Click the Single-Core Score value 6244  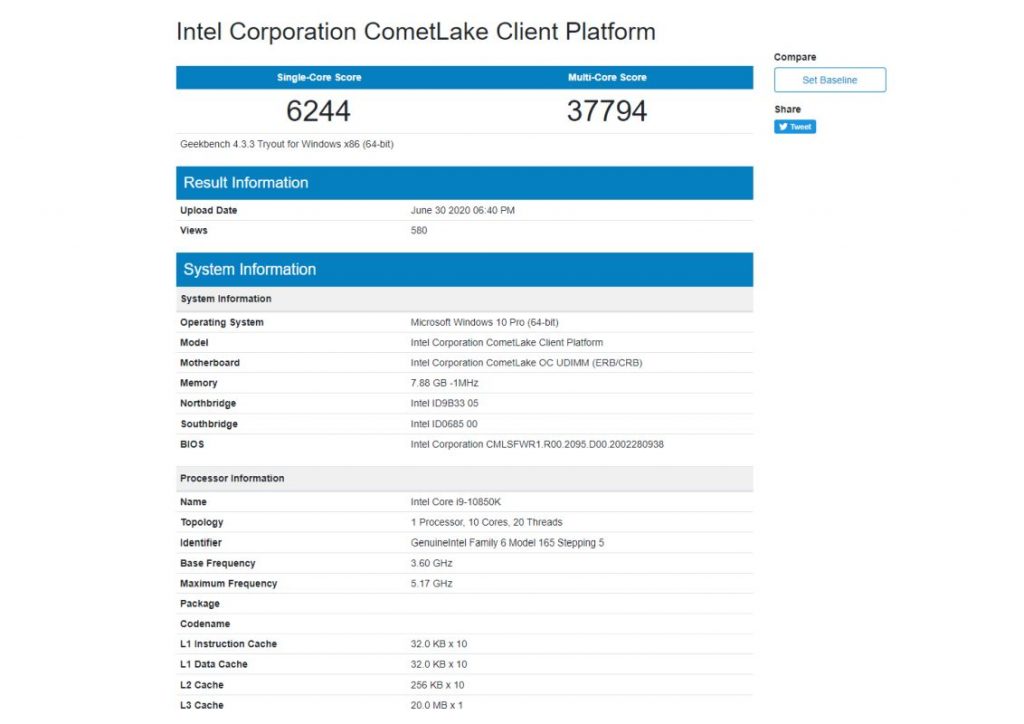point(319,110)
